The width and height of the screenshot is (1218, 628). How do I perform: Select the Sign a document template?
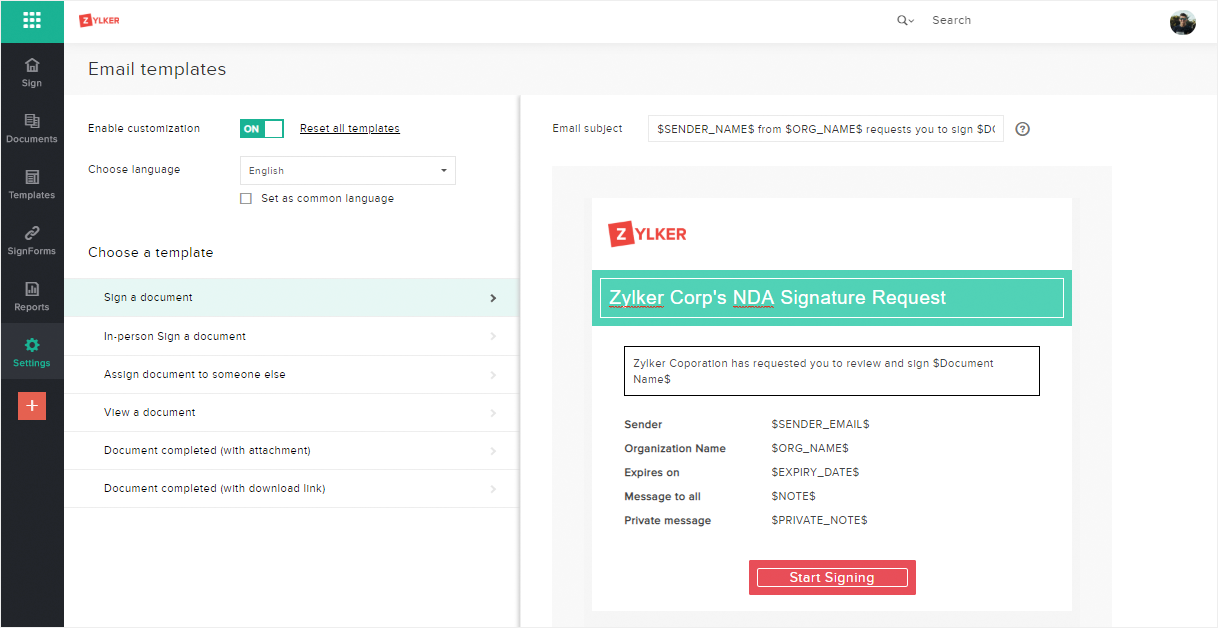click(291, 298)
